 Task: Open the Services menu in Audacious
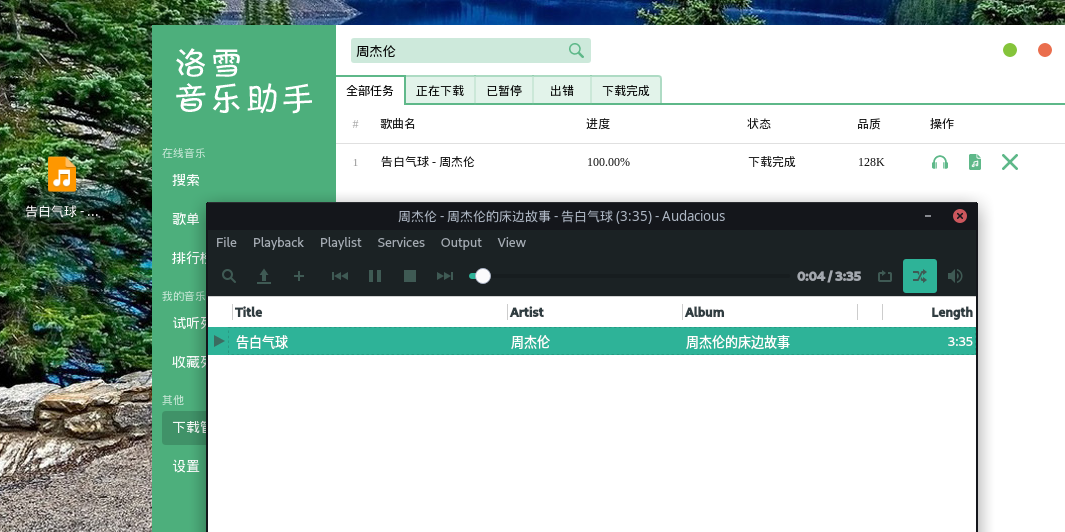coord(401,243)
